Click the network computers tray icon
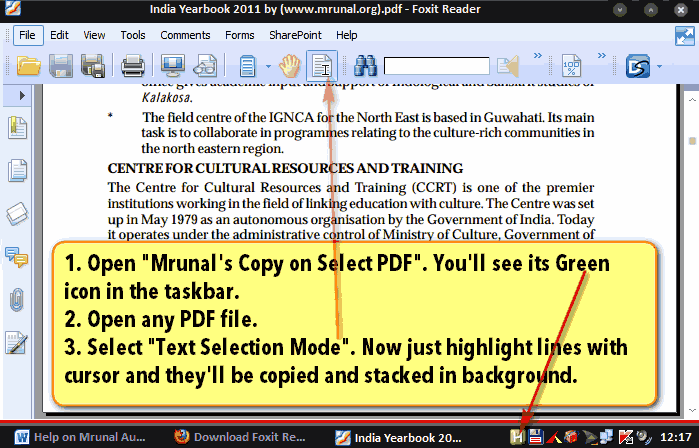Image resolution: width=699 pixels, height=448 pixels. click(x=607, y=437)
